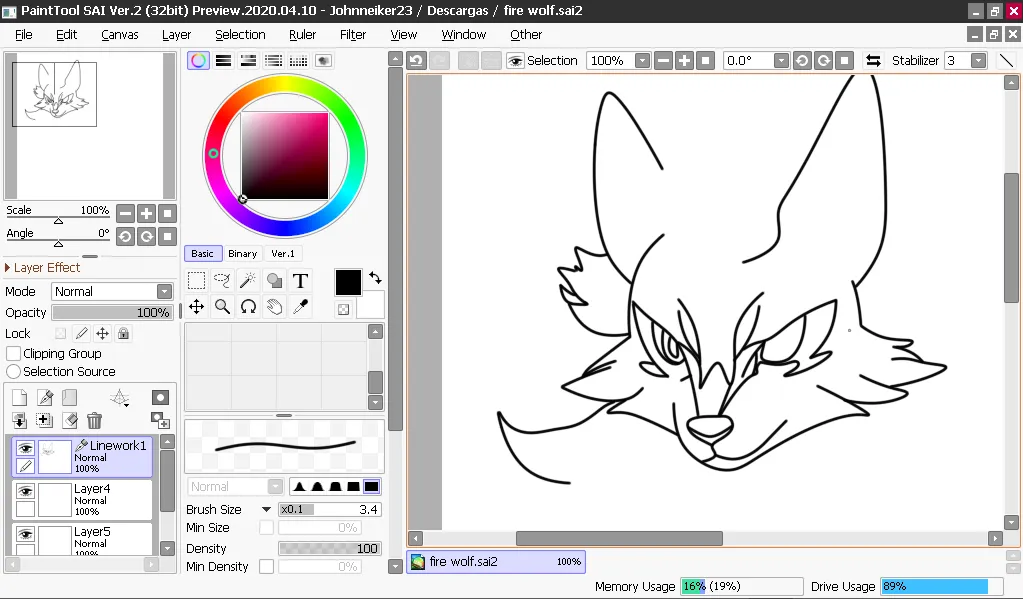
Task: Create a new layer folder
Action: pyautogui.click(x=70, y=397)
